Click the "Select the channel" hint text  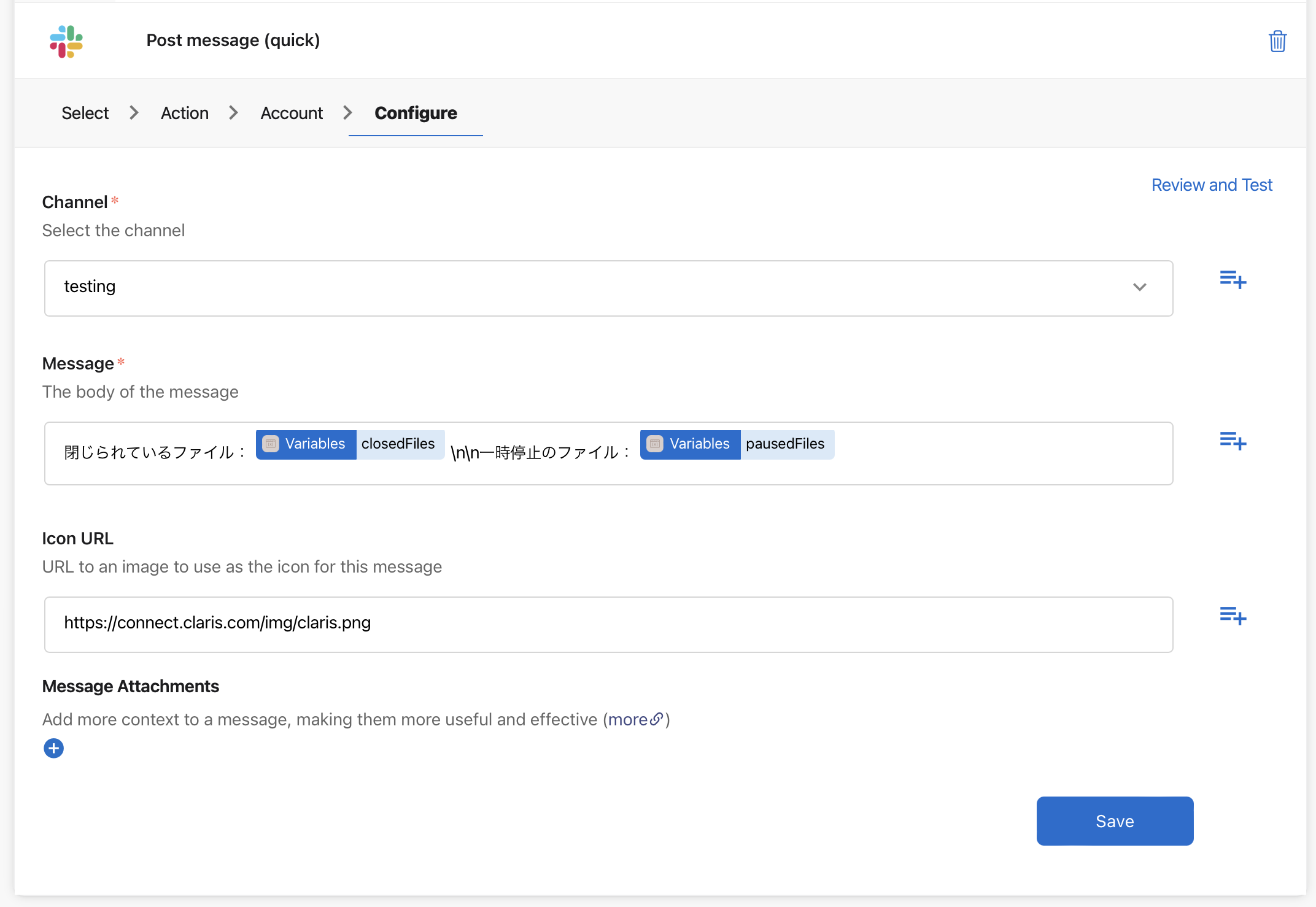point(113,230)
